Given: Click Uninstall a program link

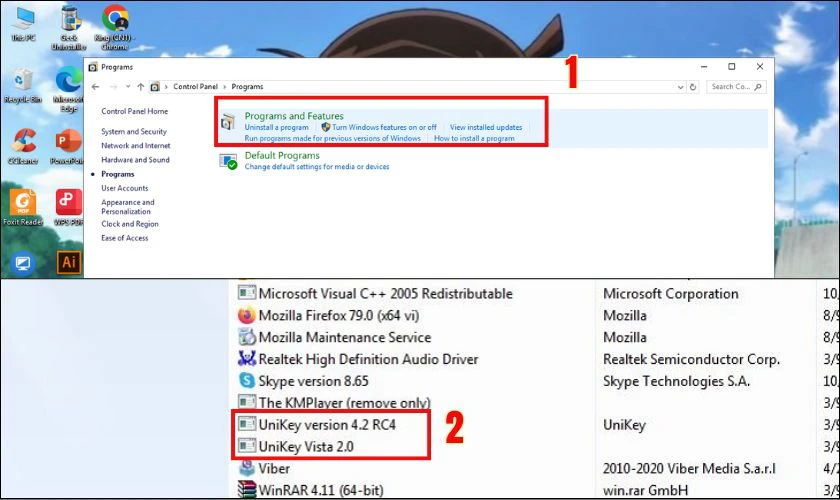Looking at the screenshot, I should point(276,128).
